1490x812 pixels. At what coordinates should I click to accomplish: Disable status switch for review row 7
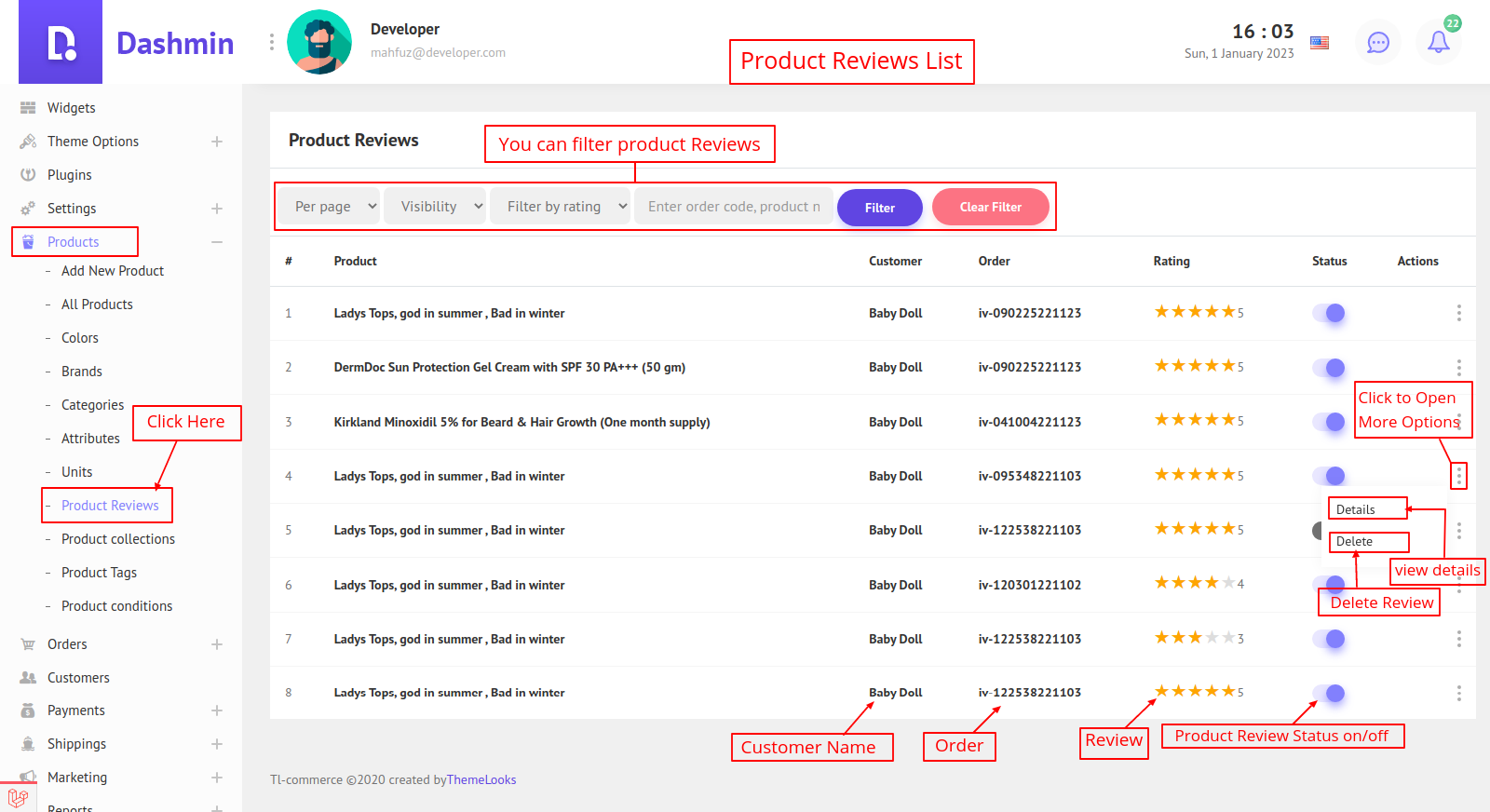point(1329,639)
